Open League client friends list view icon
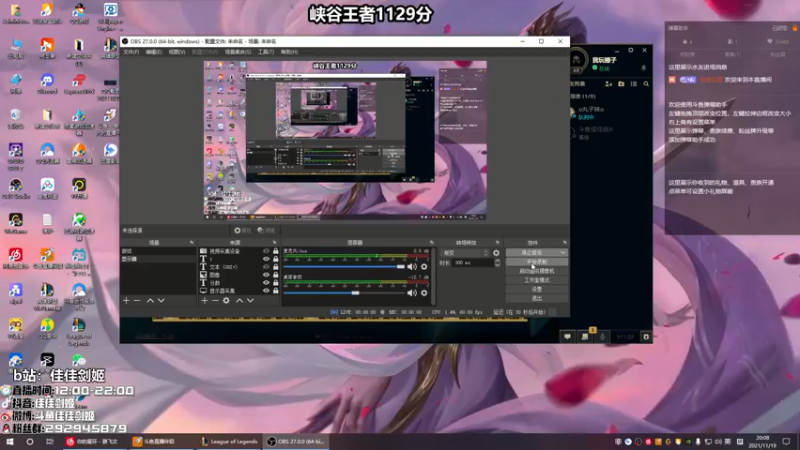The image size is (800, 450). click(x=634, y=84)
